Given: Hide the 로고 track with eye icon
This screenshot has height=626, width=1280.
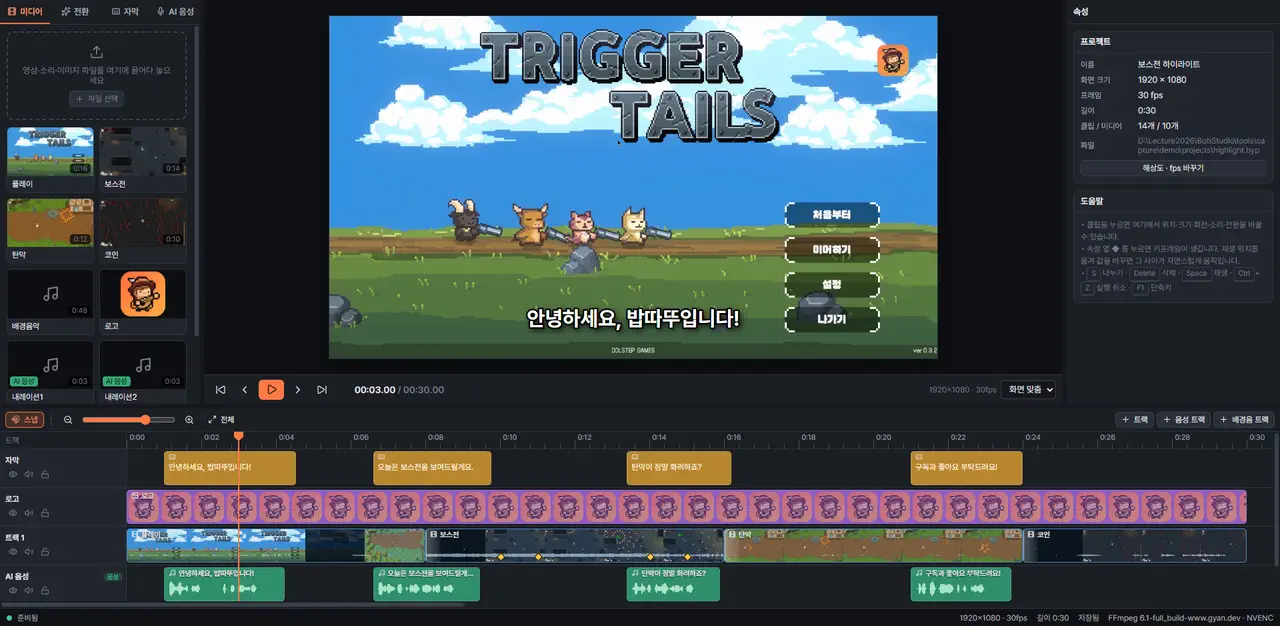Looking at the screenshot, I should (x=14, y=512).
